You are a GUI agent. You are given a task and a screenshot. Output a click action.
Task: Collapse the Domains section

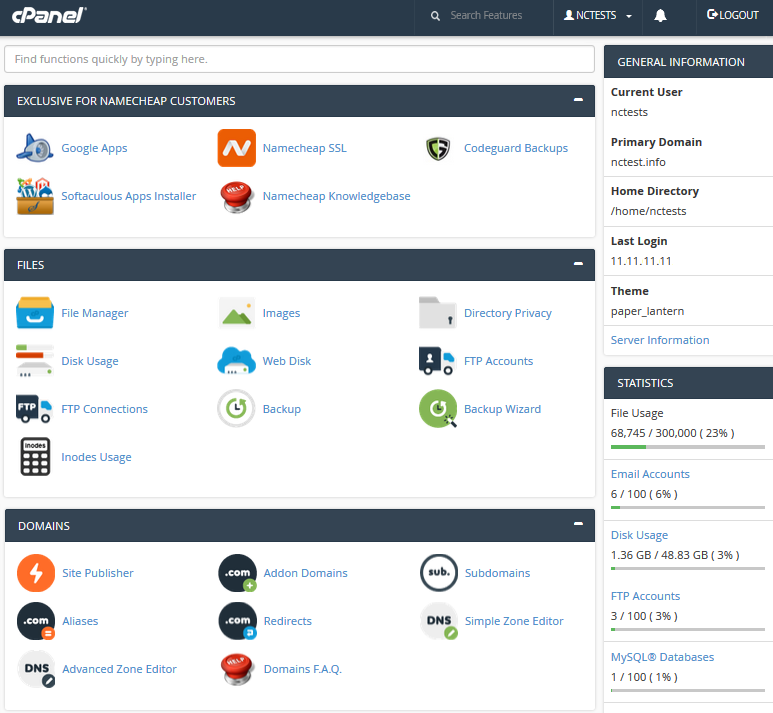[x=578, y=524]
